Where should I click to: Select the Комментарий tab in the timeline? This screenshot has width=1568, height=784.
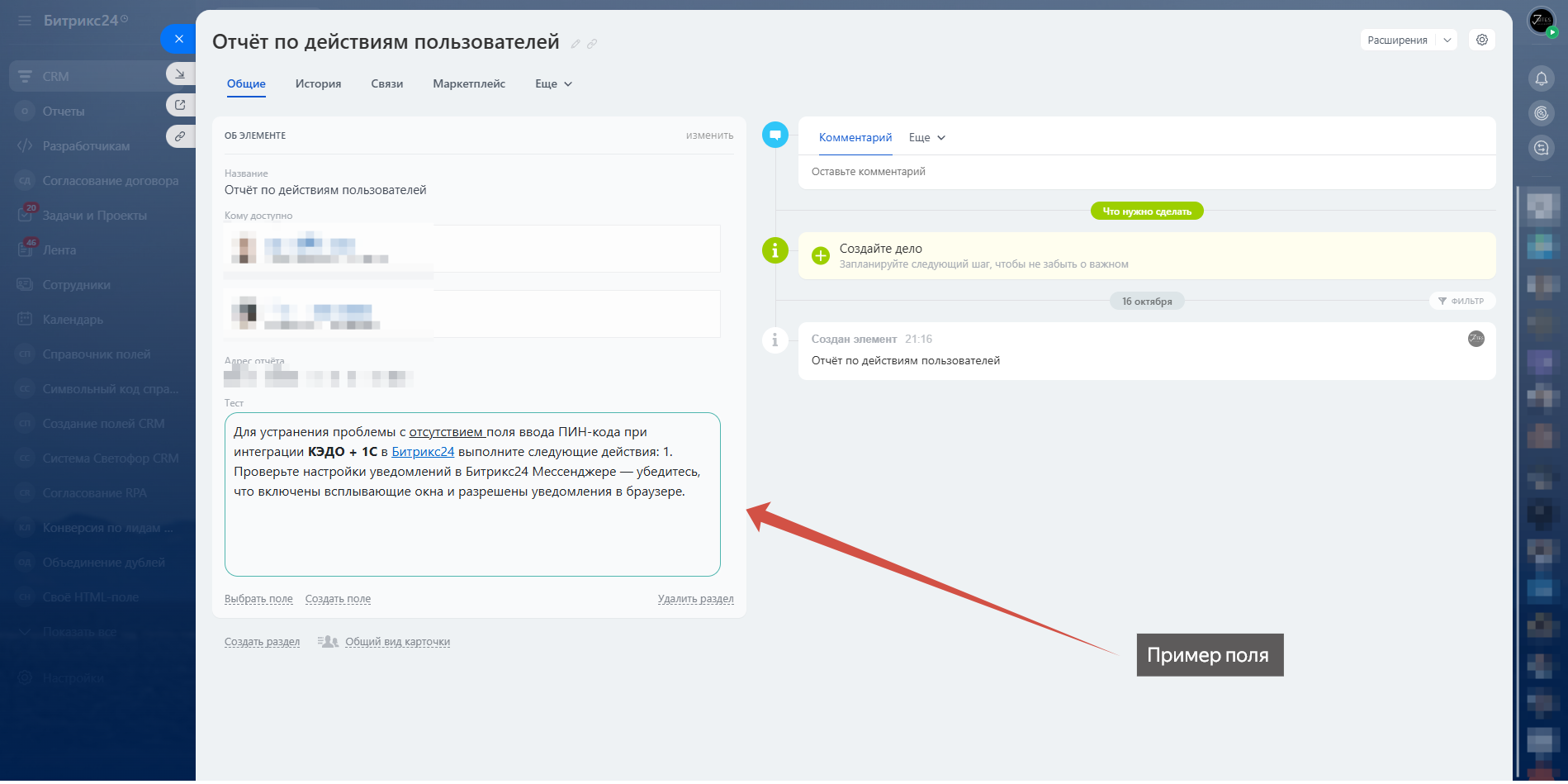(x=855, y=138)
